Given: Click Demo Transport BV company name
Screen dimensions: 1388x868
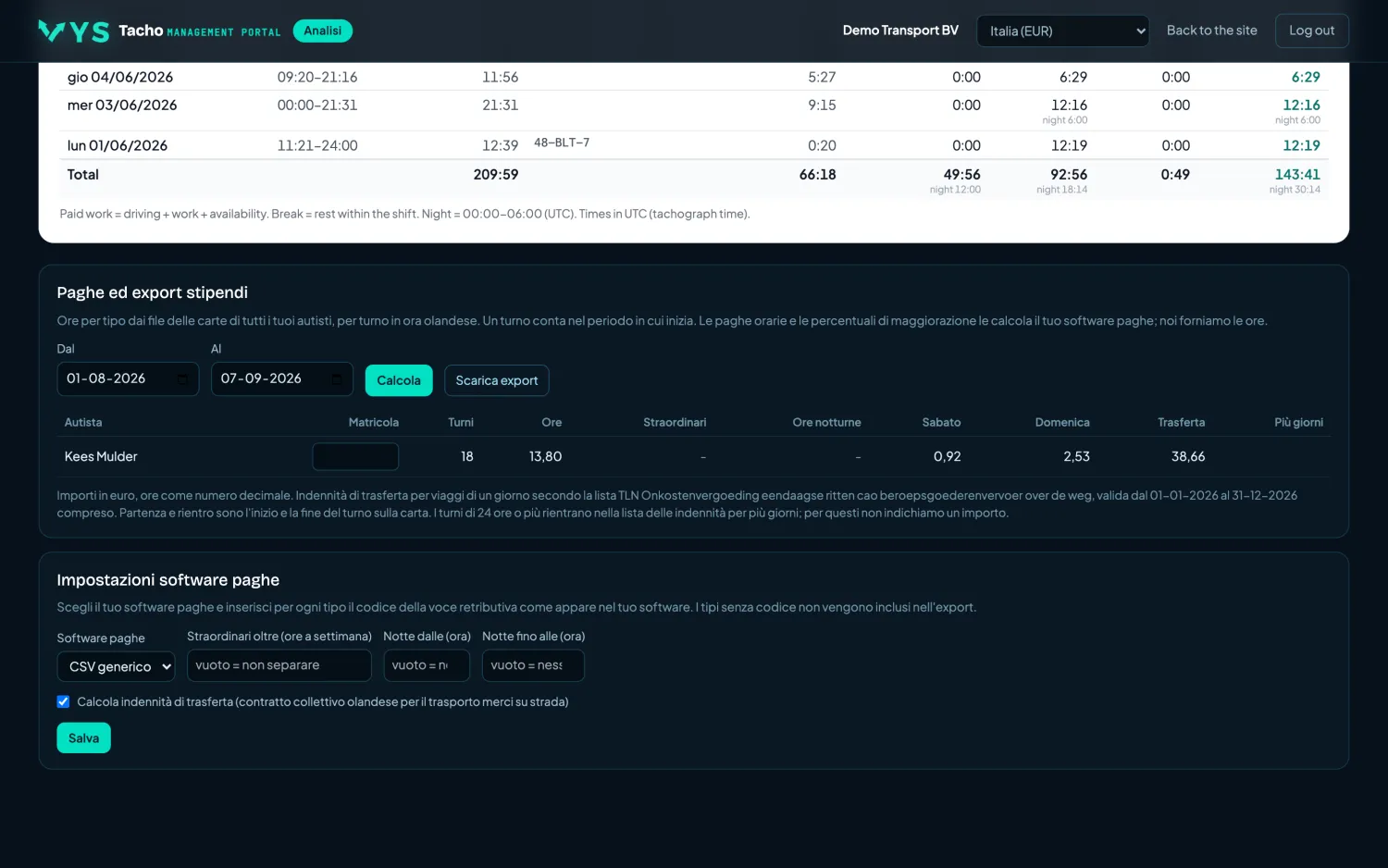Looking at the screenshot, I should click(900, 31).
